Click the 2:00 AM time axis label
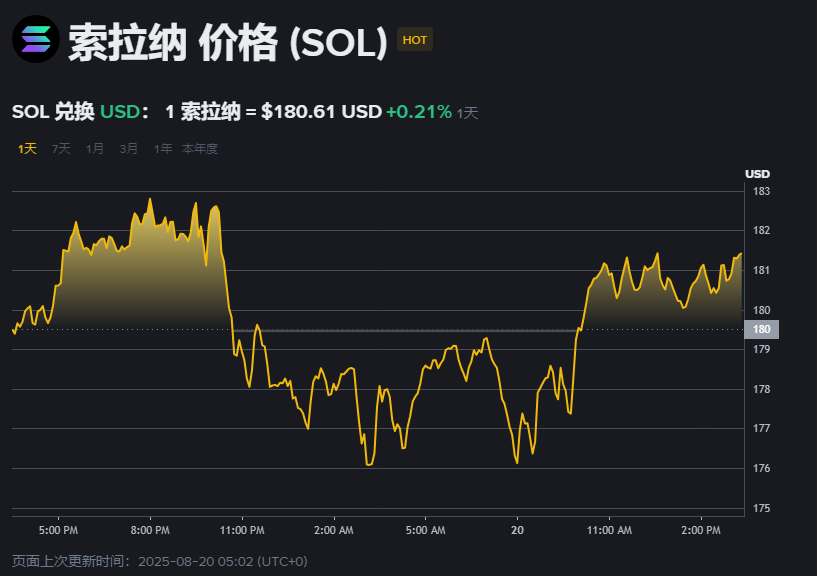Image resolution: width=817 pixels, height=576 pixels. pos(334,531)
